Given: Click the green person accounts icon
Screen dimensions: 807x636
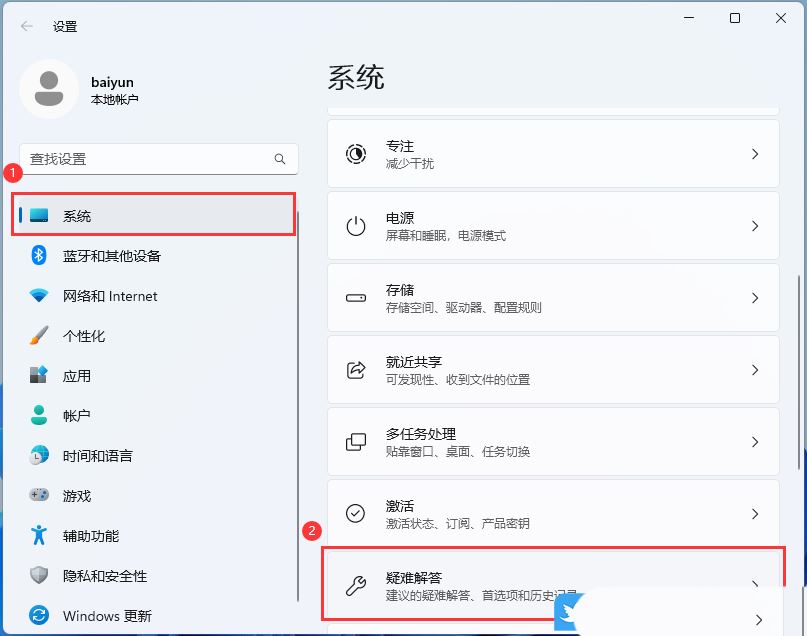Looking at the screenshot, I should [39, 415].
